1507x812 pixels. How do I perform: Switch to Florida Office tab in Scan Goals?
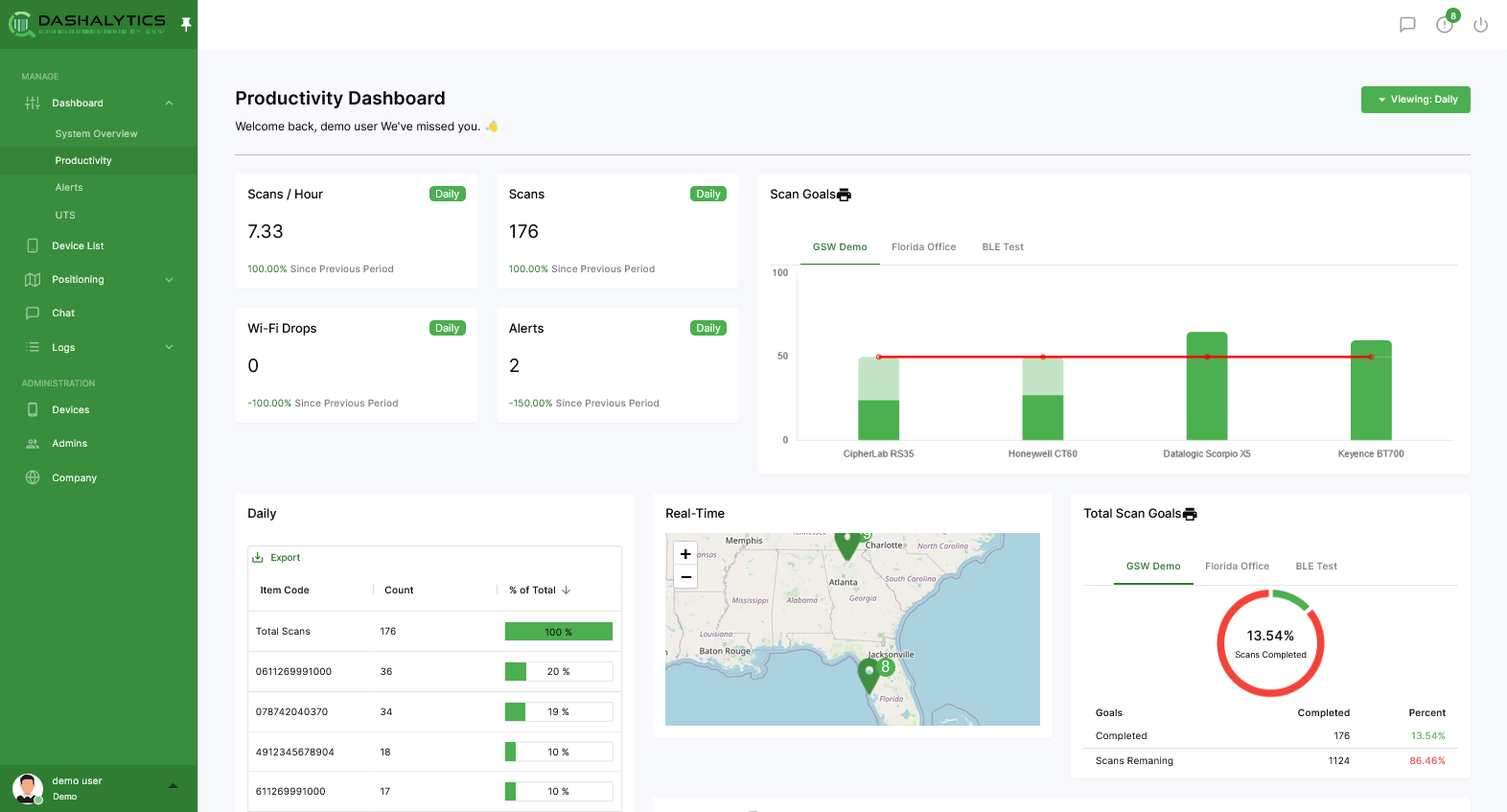[x=923, y=247]
